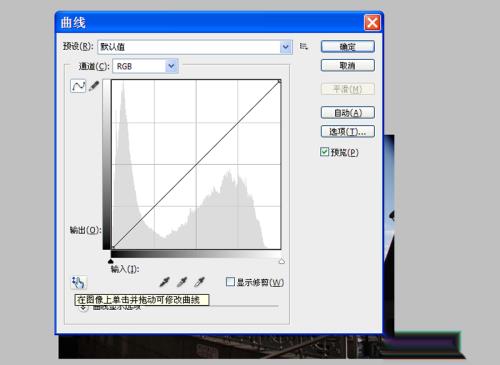
Task: Pick the gray point eyedropper
Action: click(182, 282)
